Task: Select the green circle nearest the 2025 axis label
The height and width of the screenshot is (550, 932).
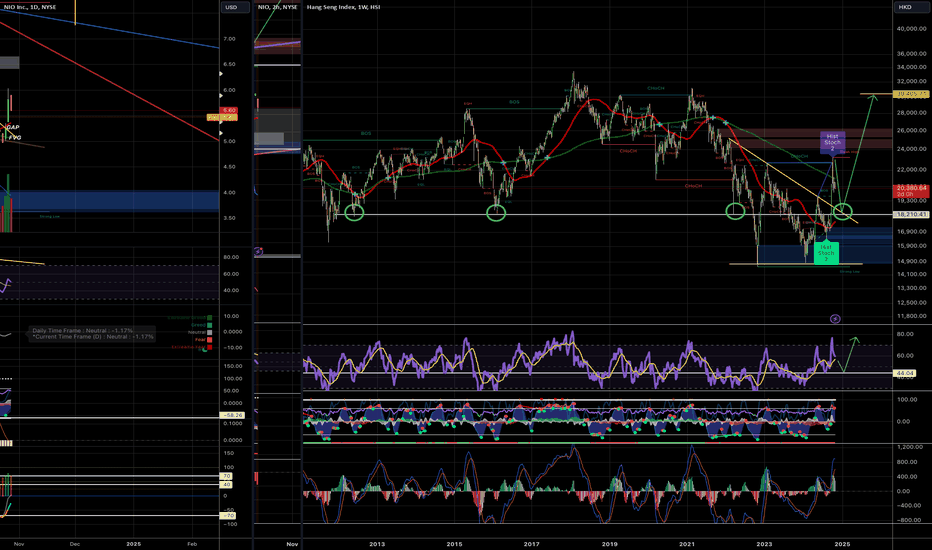Action: pos(843,210)
